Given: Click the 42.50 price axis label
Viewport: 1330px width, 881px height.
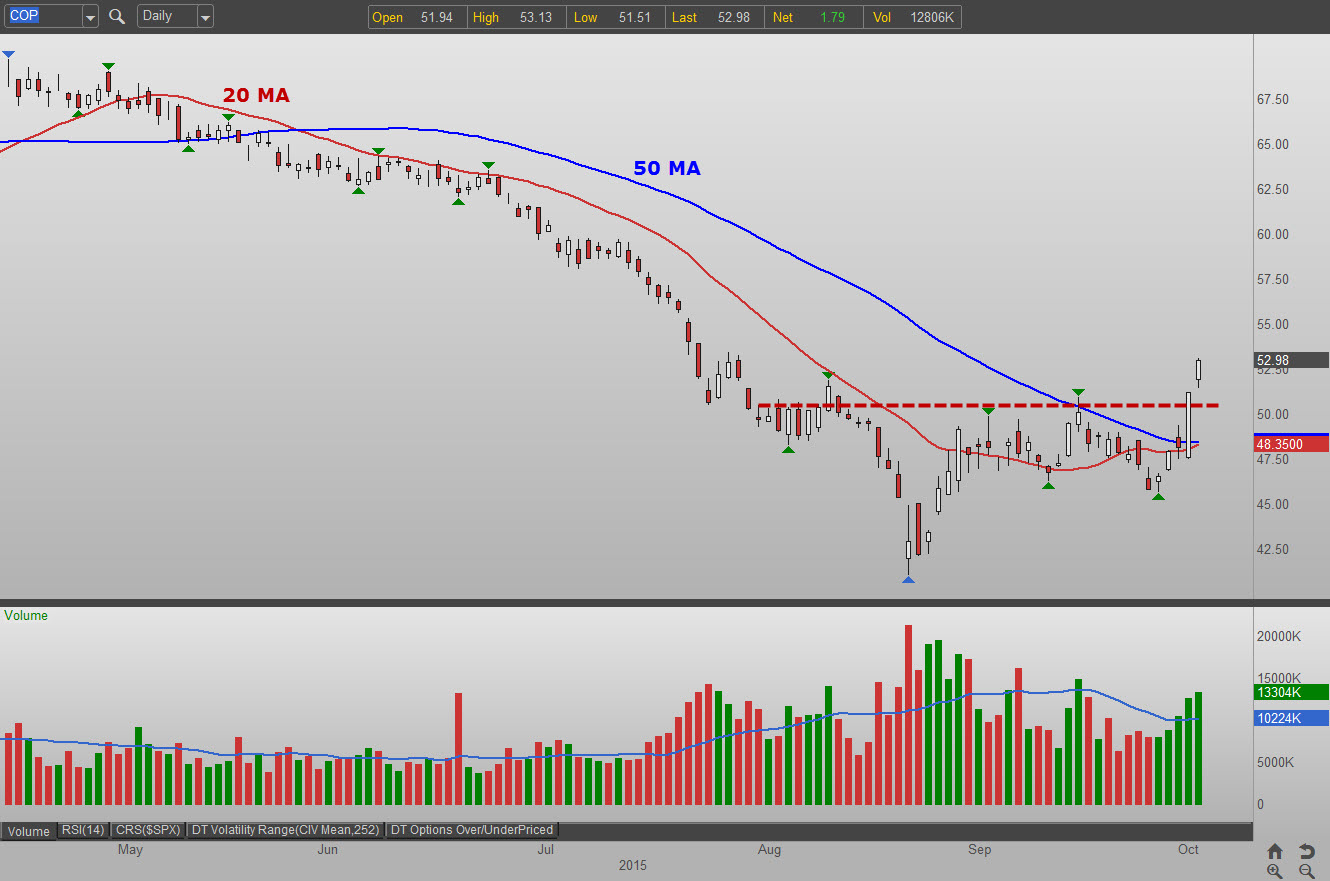Looking at the screenshot, I should click(1272, 549).
